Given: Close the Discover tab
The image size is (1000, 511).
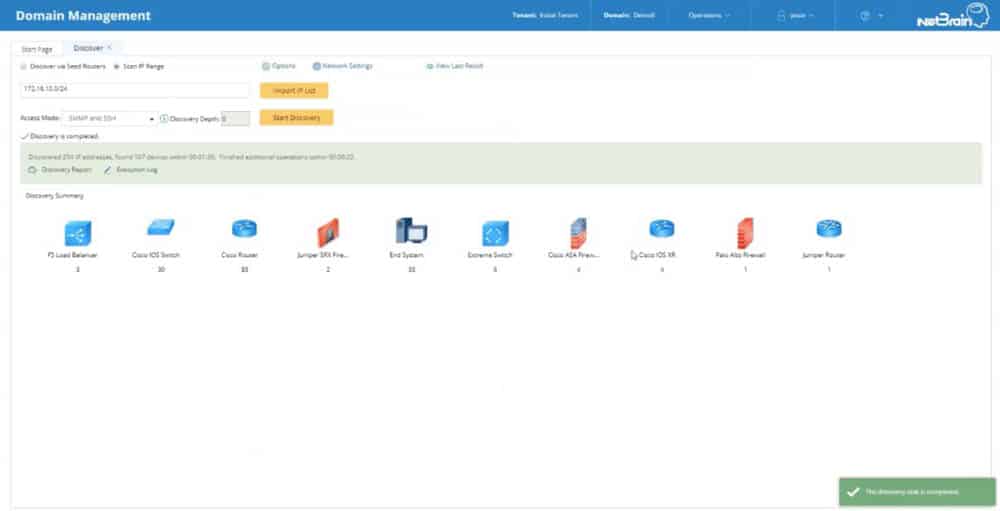Looking at the screenshot, I should click(110, 48).
